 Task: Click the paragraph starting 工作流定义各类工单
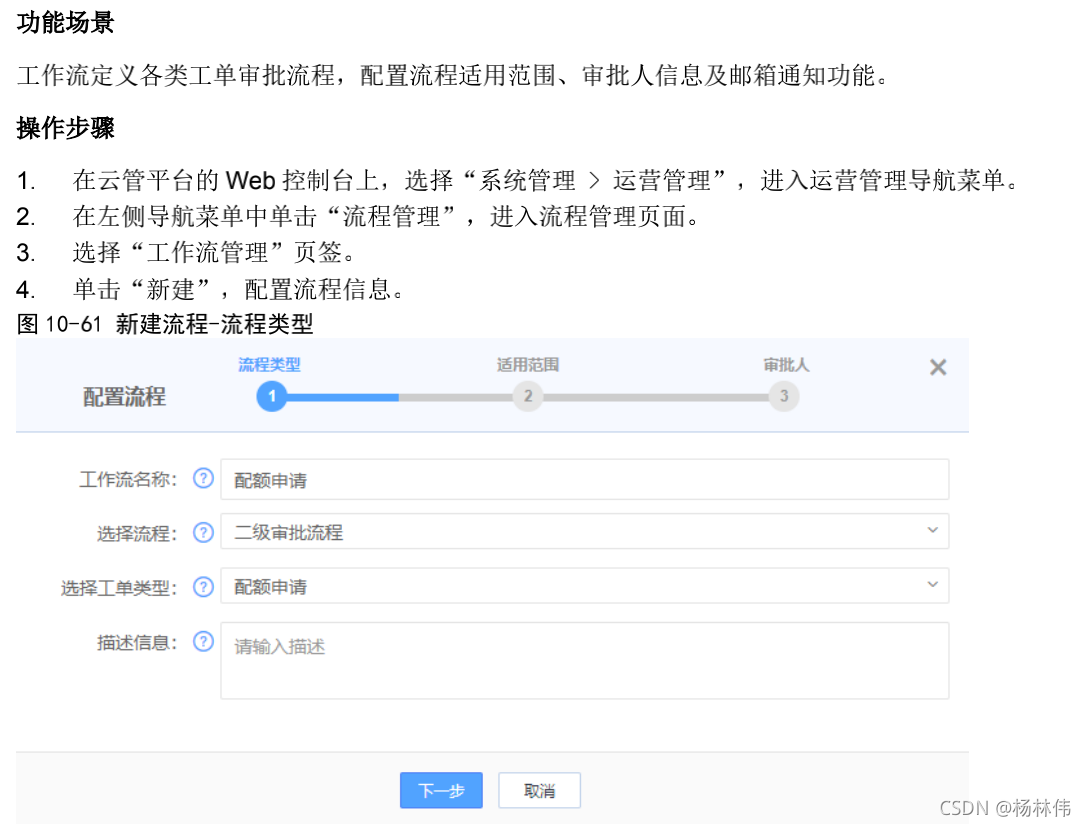[453, 75]
